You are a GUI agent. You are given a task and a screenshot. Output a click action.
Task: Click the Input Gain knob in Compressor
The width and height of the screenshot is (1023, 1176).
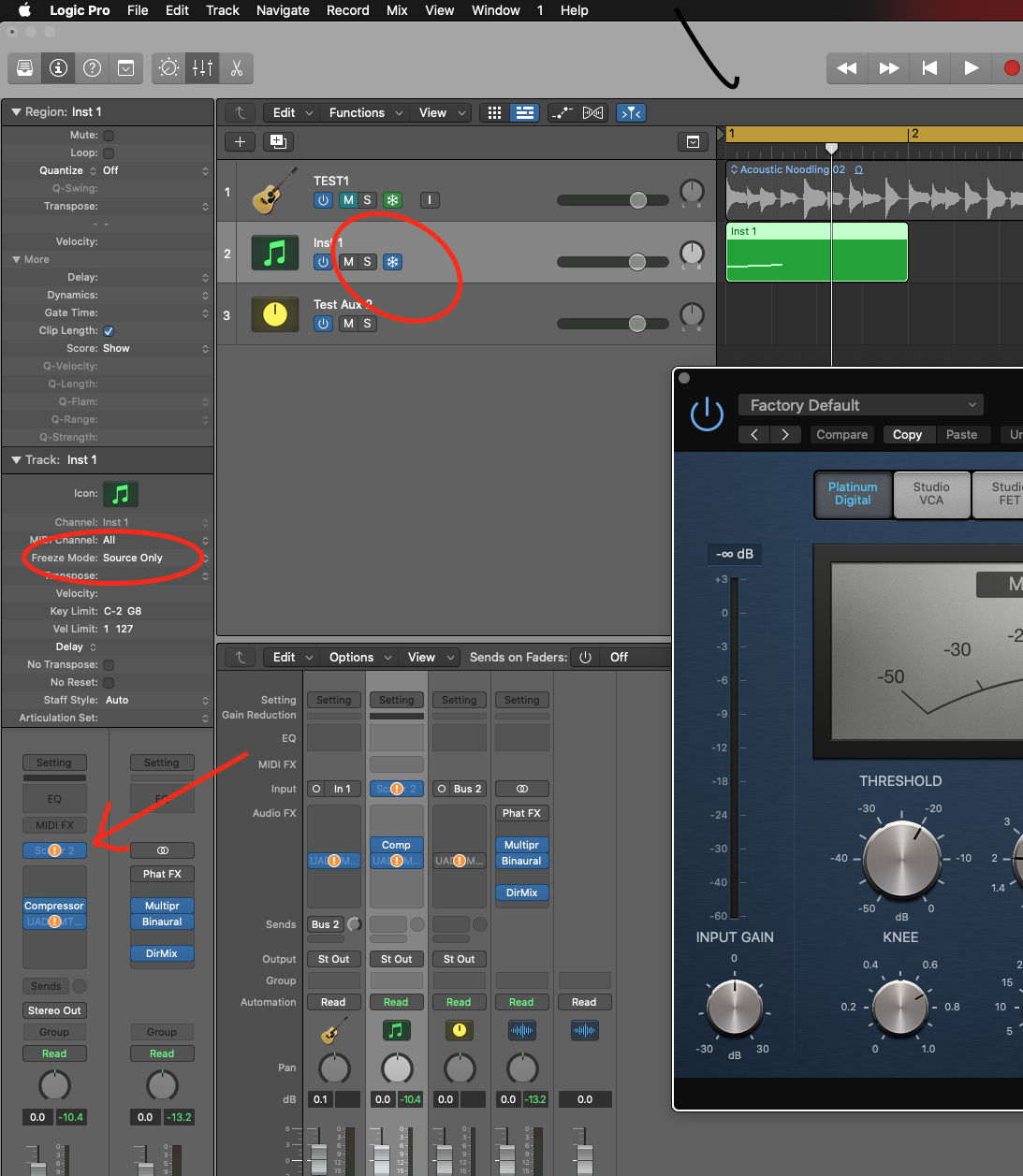coord(735,1008)
